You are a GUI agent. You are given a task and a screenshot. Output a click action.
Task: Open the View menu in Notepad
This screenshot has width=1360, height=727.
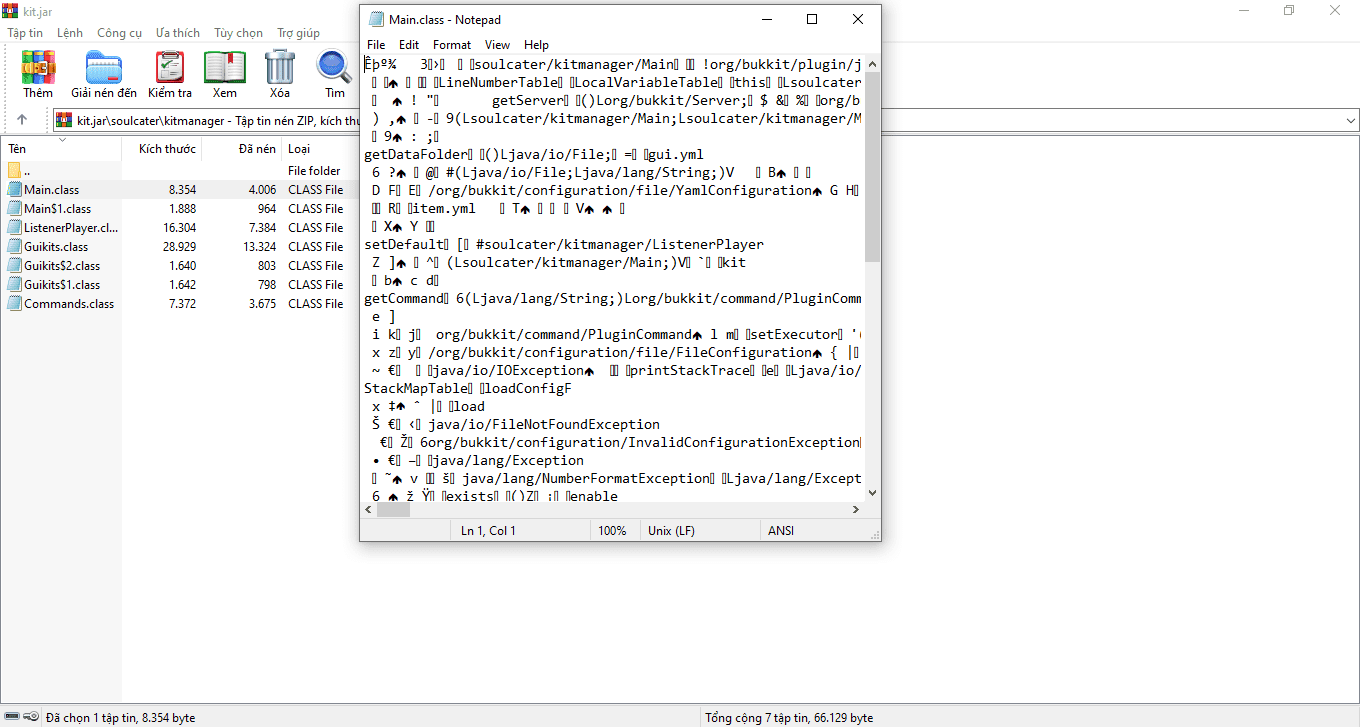point(497,45)
